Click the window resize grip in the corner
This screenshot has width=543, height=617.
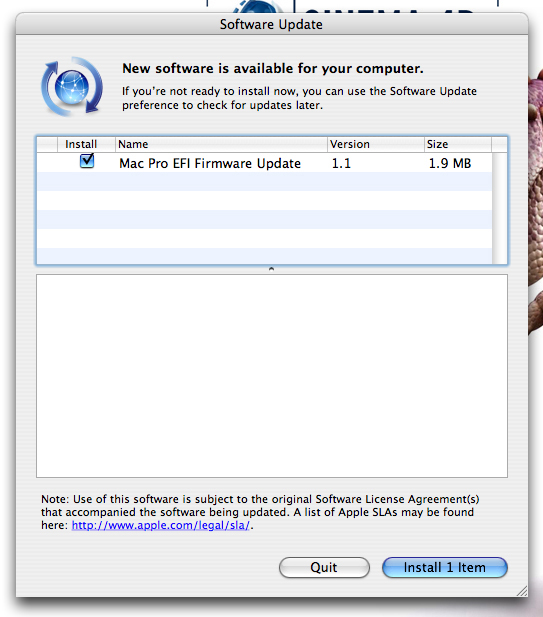[522, 591]
